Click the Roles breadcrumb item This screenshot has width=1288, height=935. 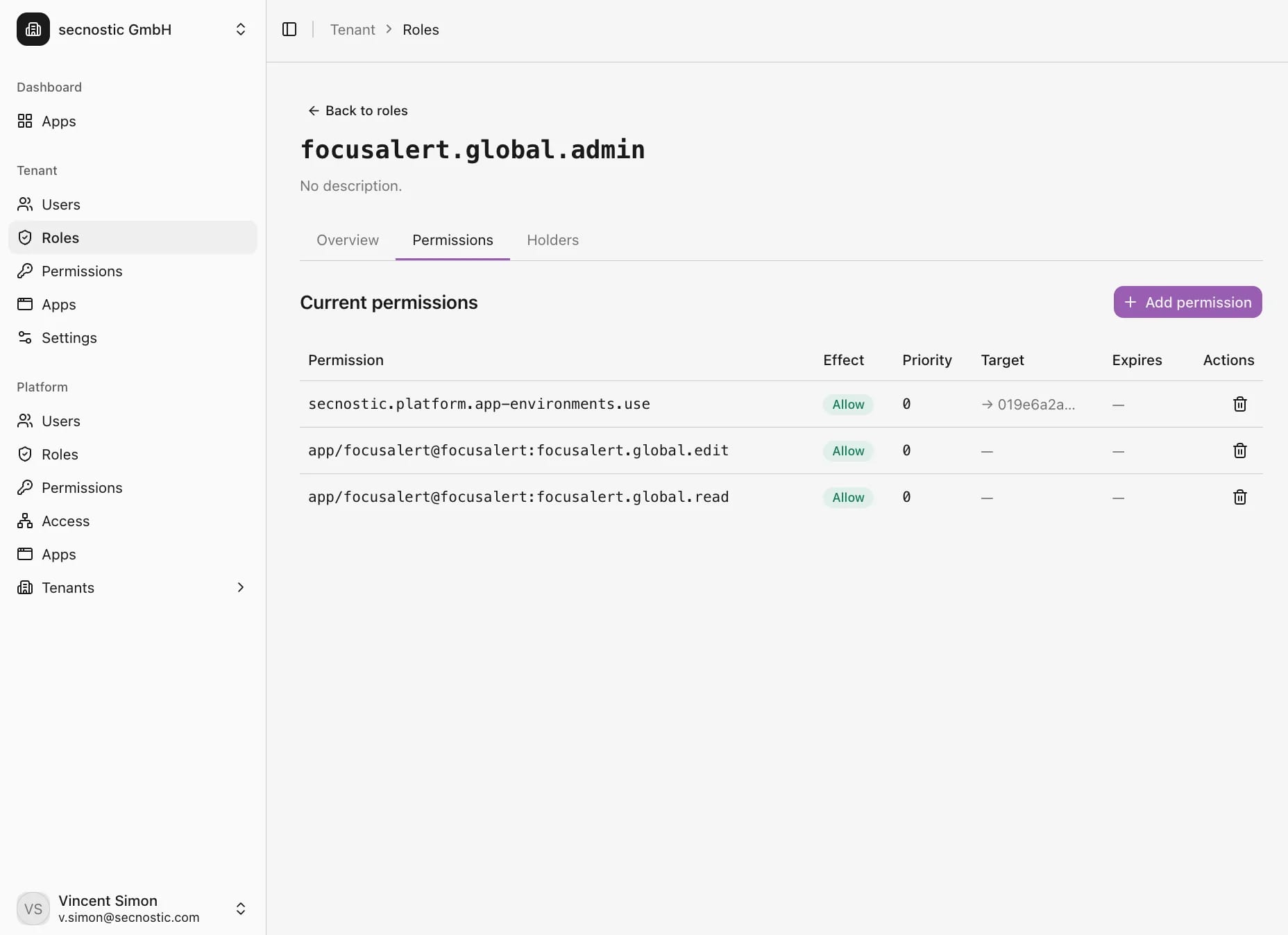tap(421, 29)
